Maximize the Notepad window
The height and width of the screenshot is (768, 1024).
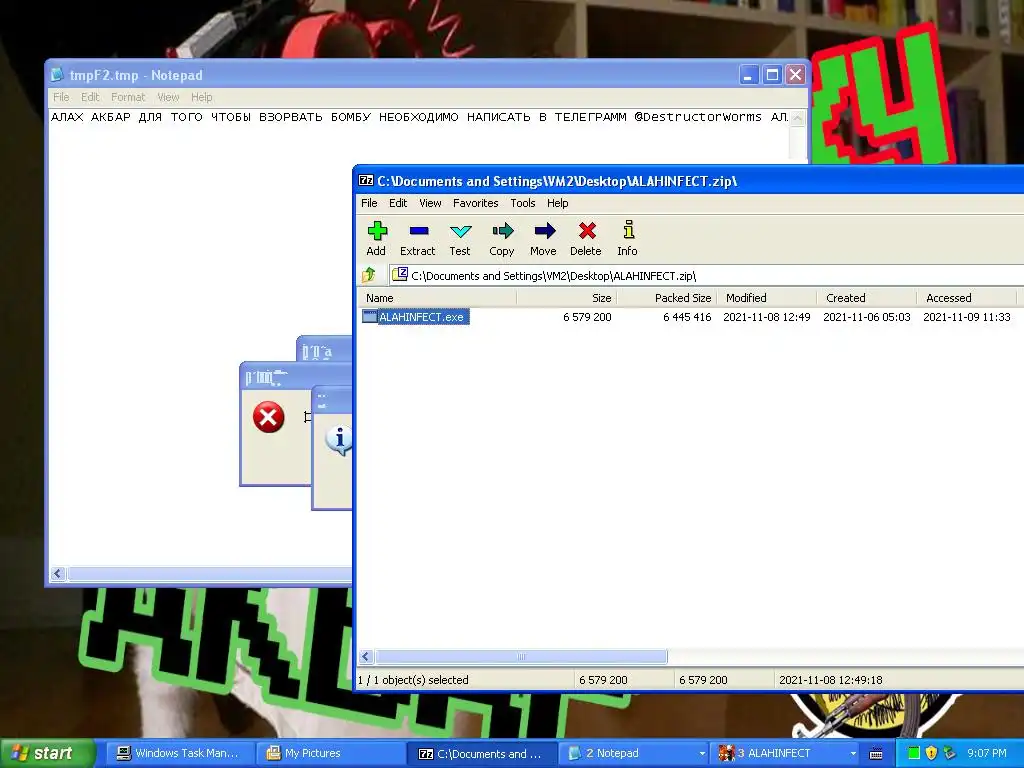[772, 75]
